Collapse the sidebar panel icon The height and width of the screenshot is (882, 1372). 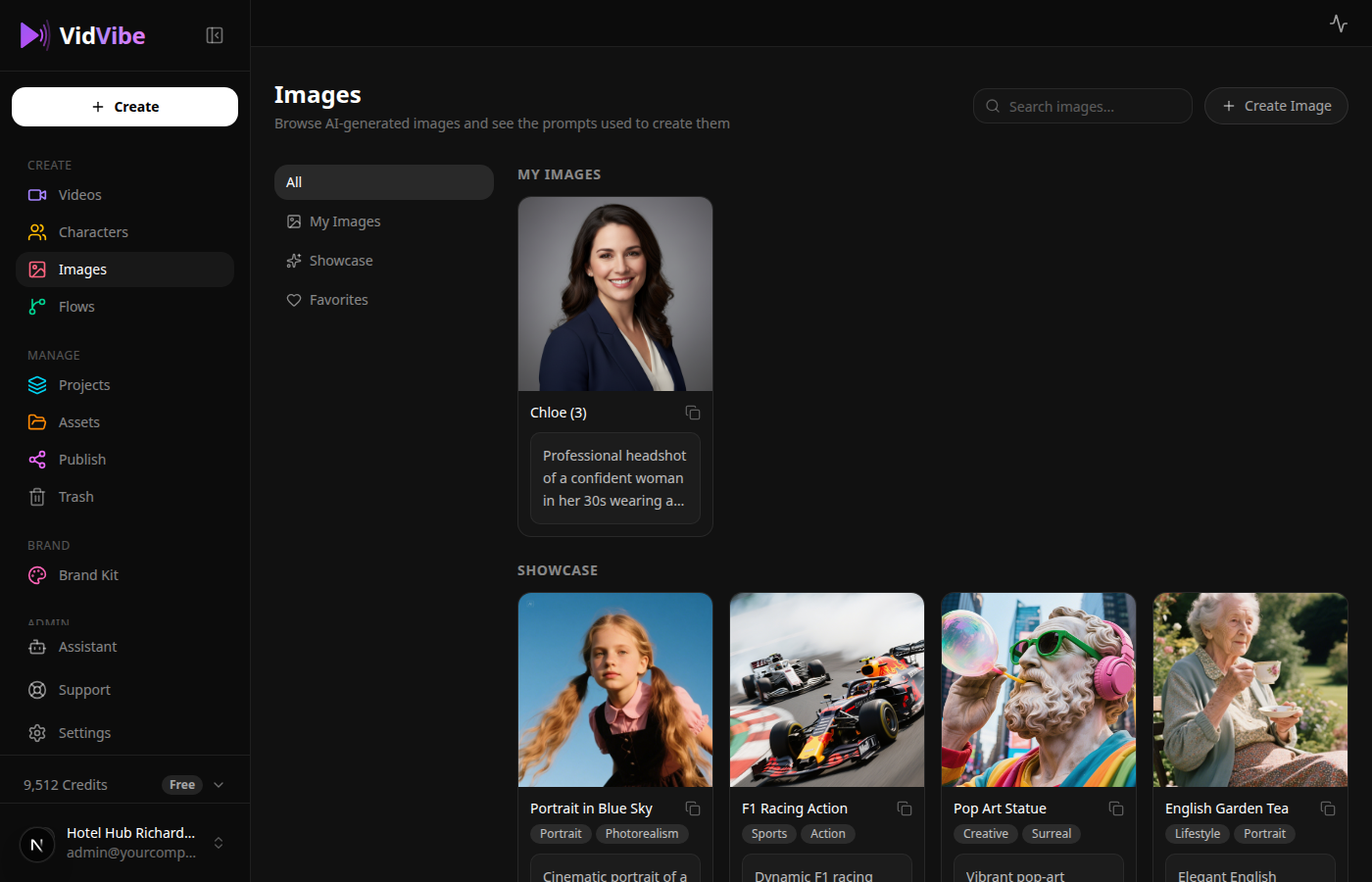tap(215, 35)
